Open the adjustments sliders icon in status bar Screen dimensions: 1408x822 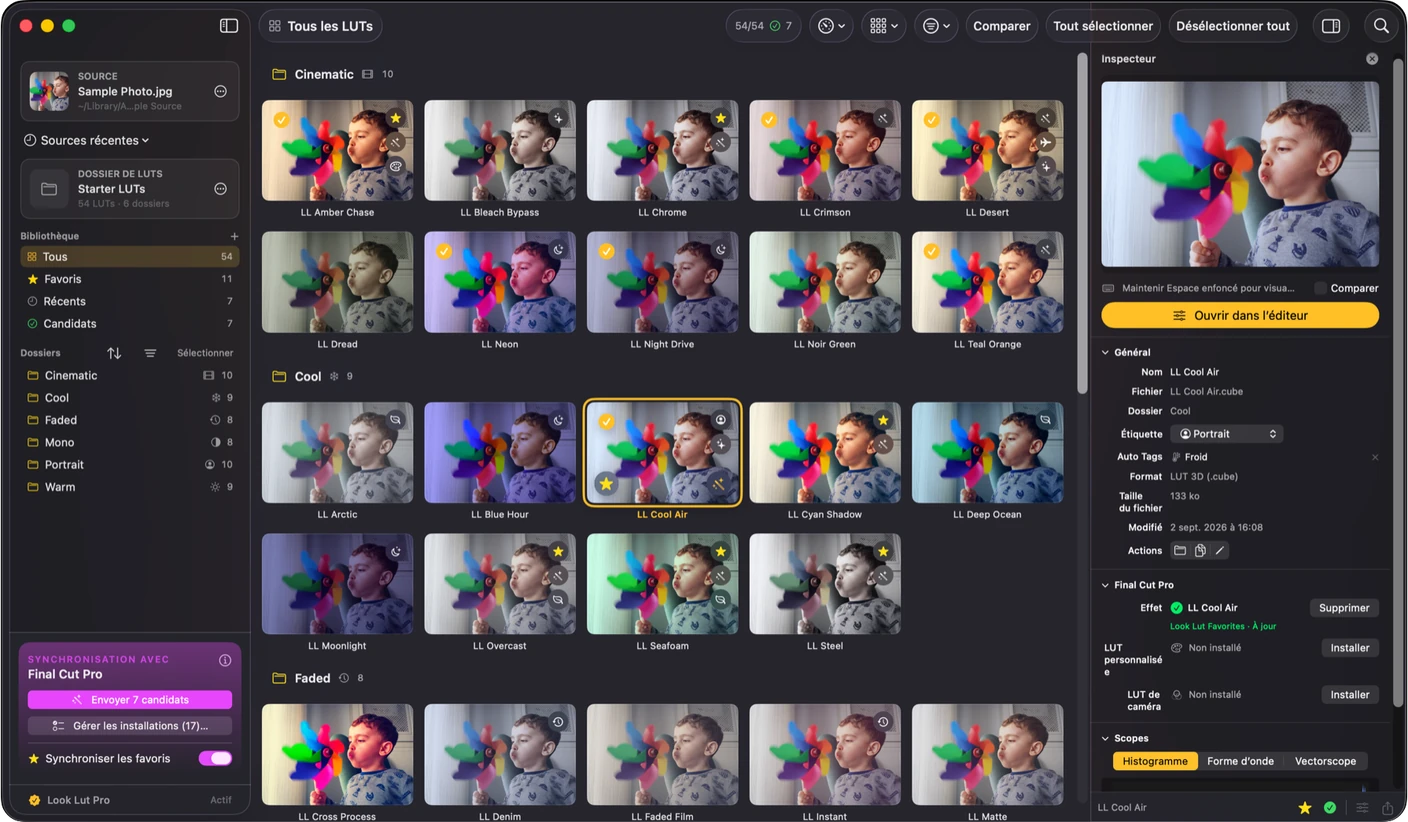pos(1362,808)
